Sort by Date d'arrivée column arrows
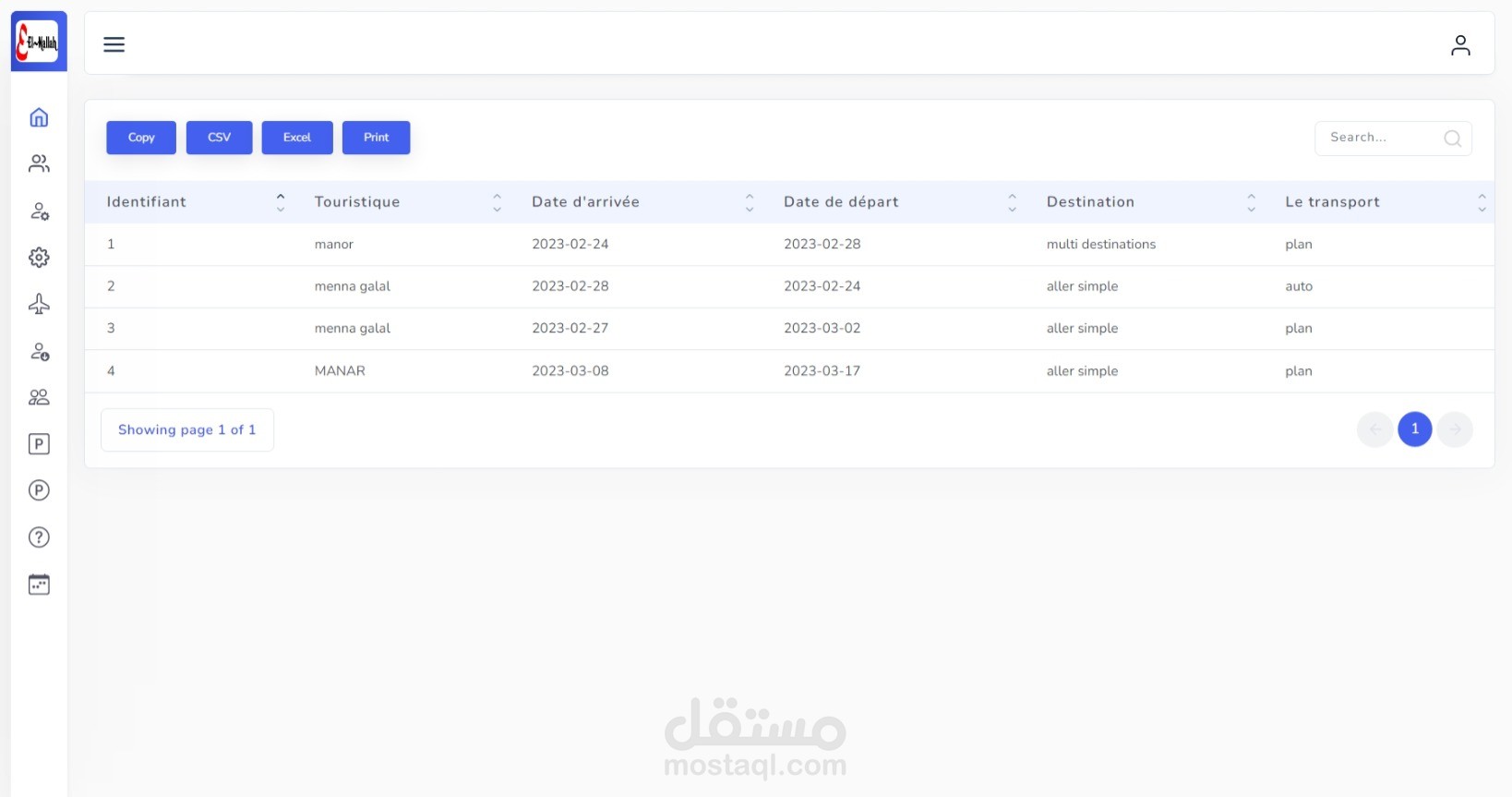 coord(750,202)
